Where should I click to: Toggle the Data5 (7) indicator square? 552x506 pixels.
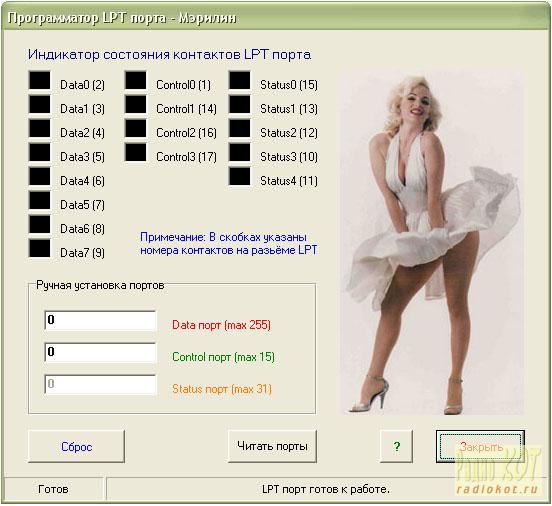pos(40,200)
